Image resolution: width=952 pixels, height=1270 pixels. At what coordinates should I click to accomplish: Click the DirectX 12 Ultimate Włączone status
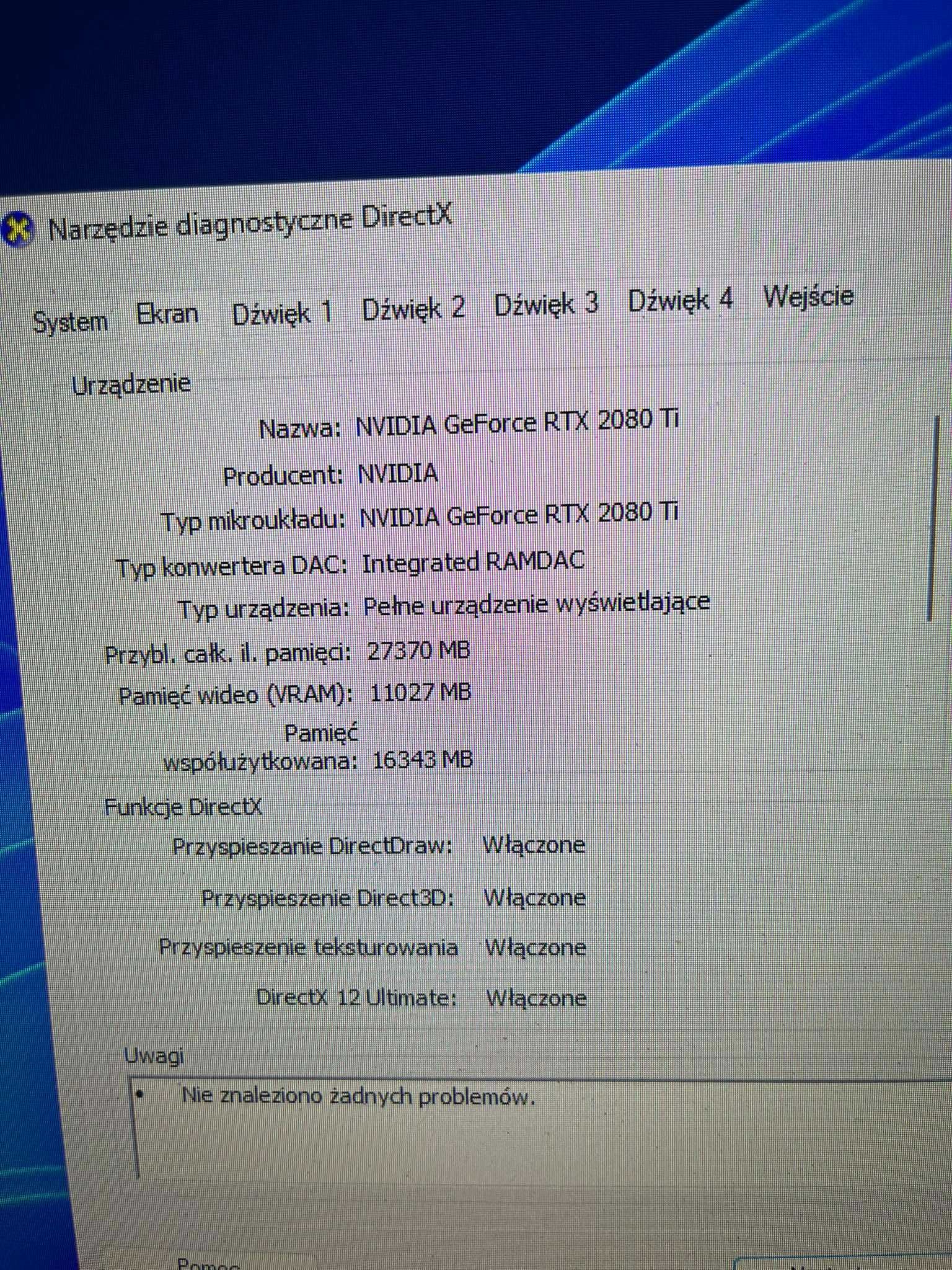click(537, 998)
